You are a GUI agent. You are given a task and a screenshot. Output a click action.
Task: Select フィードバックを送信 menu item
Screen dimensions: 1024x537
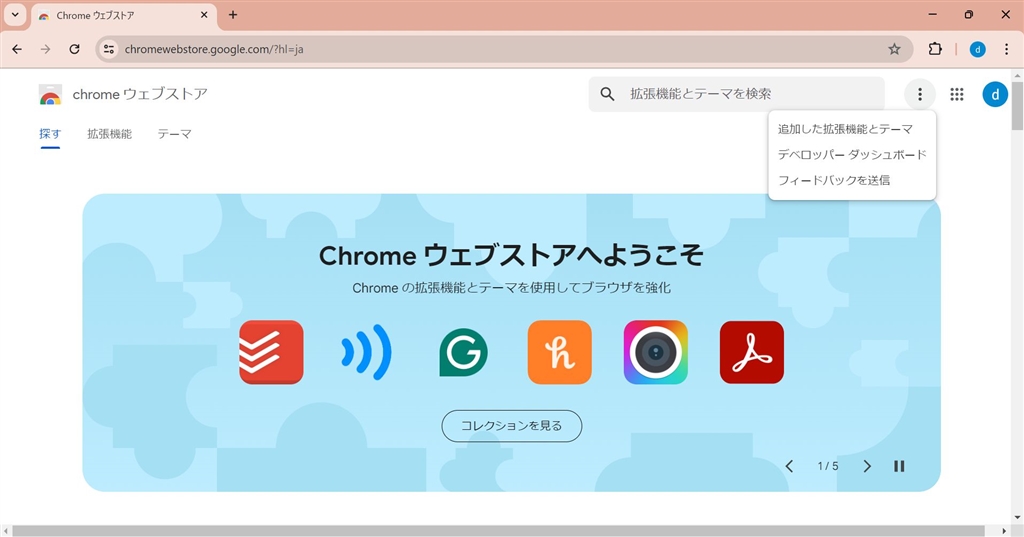852,180
